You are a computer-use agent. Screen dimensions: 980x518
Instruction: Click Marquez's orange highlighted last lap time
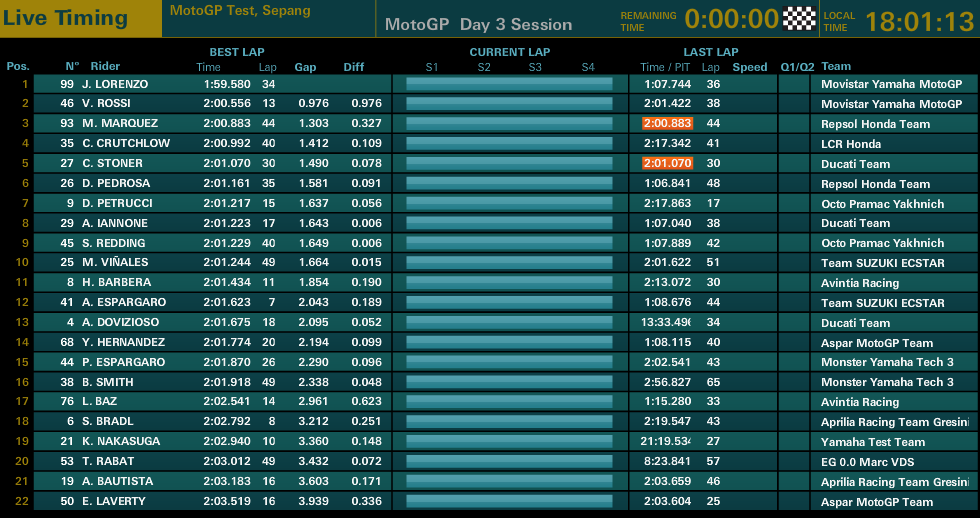(x=667, y=124)
